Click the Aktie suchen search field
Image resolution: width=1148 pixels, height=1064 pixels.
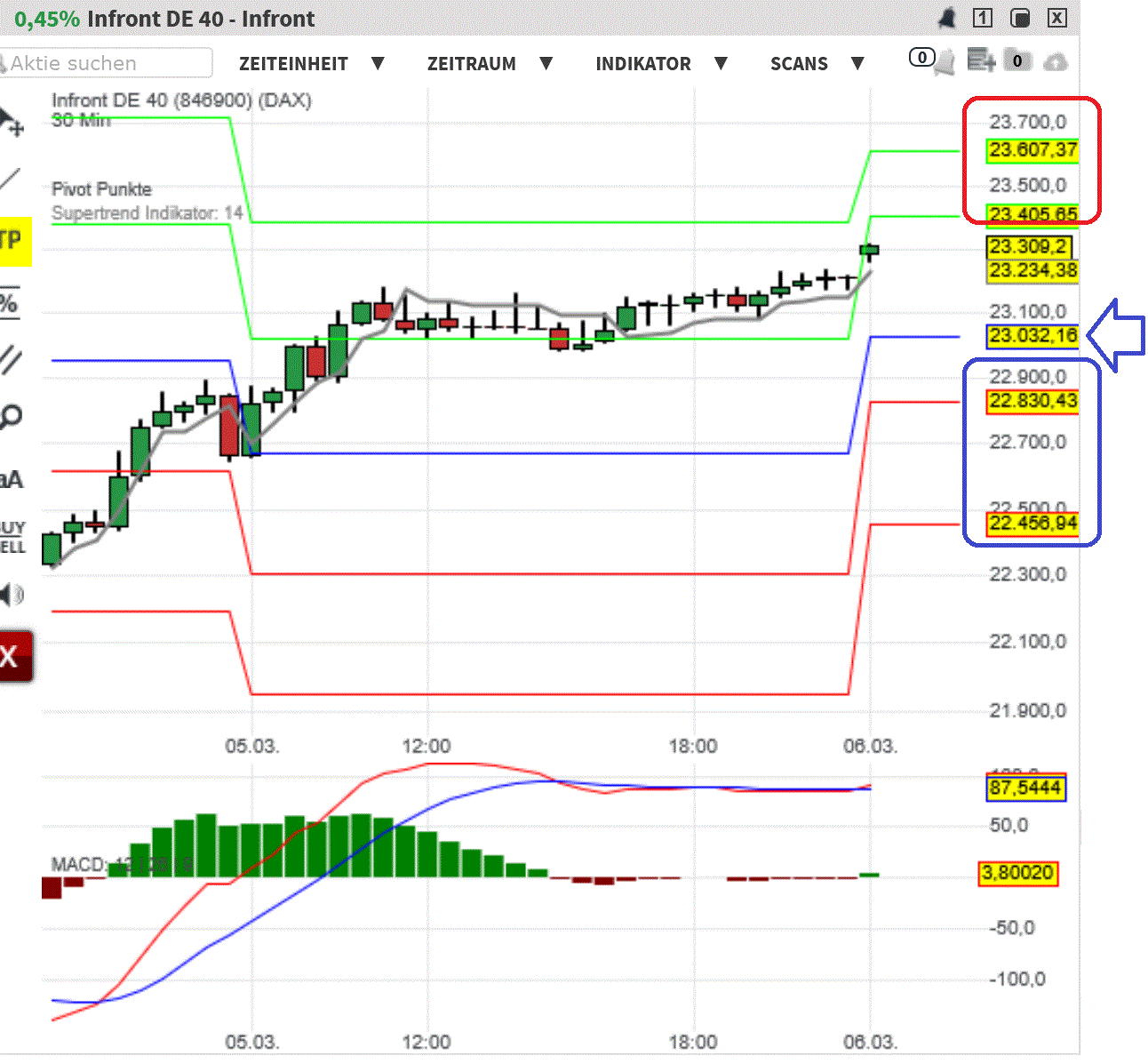coord(107,63)
